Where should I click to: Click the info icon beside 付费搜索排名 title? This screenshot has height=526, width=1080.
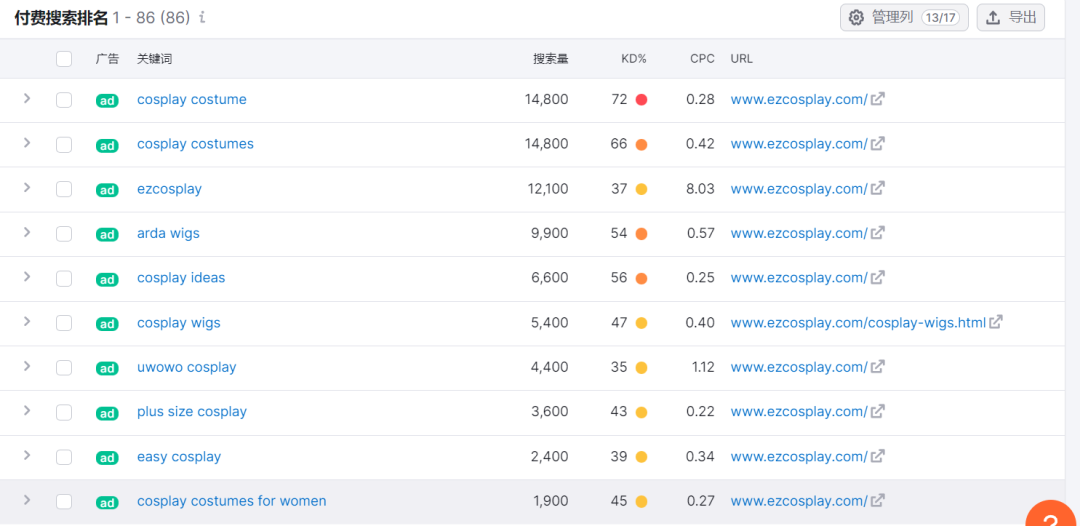click(203, 18)
